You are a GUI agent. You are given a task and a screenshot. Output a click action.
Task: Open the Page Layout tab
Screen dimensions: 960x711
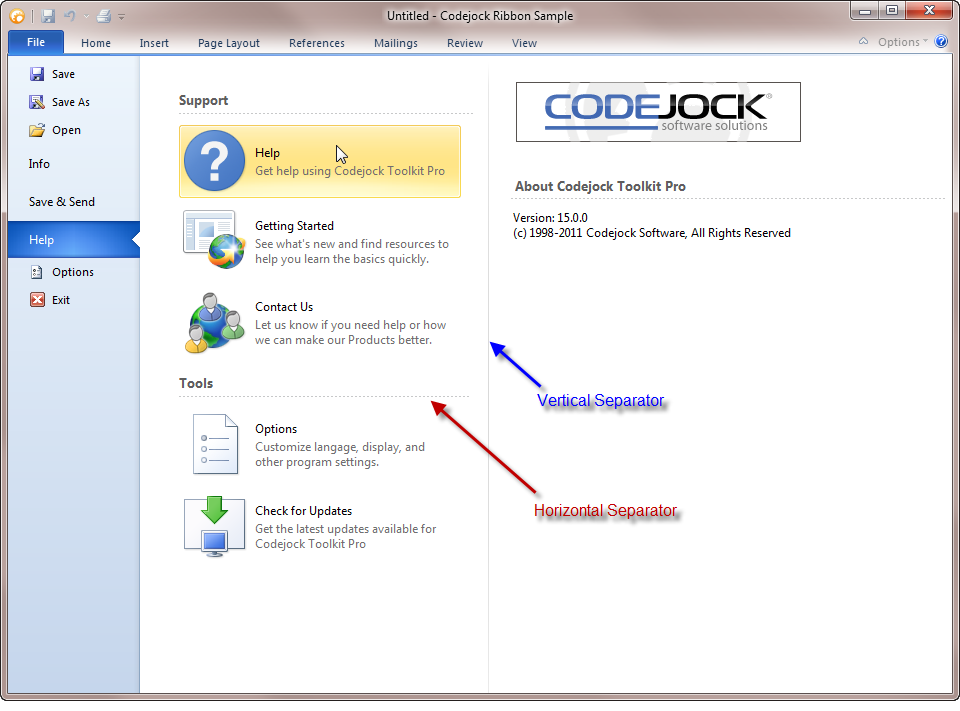click(x=228, y=43)
